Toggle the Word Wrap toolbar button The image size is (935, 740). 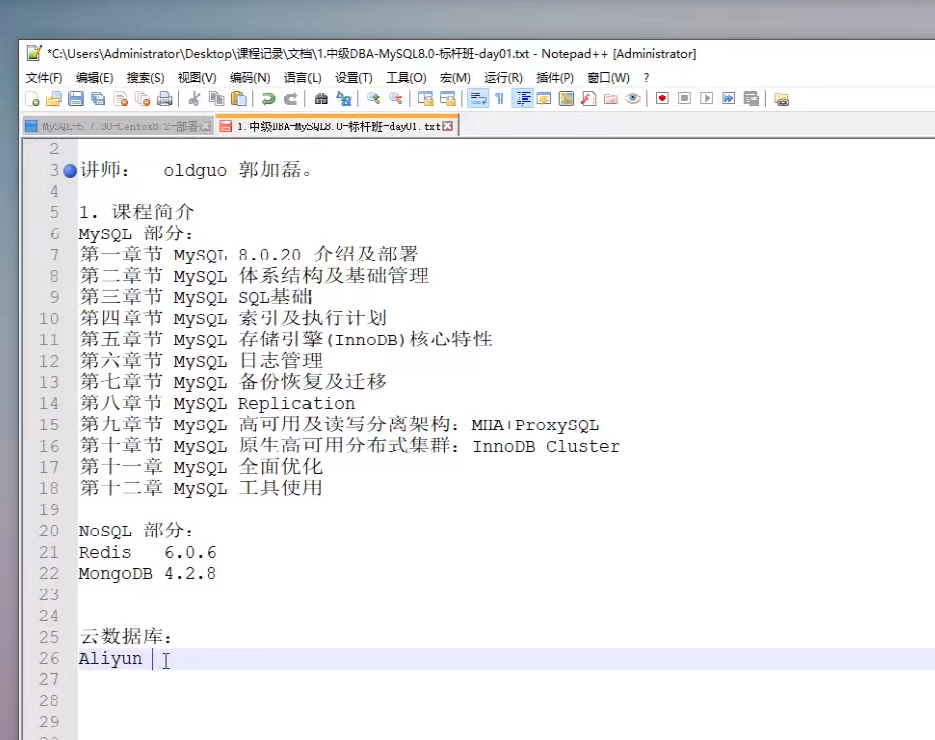478,99
